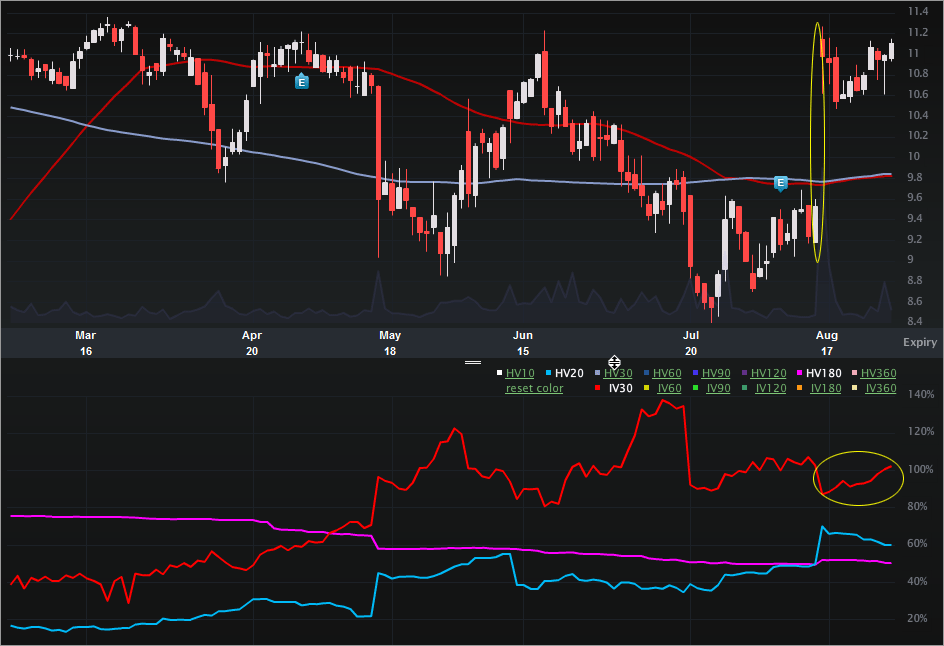Toggle the HV60 volatility series
This screenshot has height=646, width=944.
(667, 373)
